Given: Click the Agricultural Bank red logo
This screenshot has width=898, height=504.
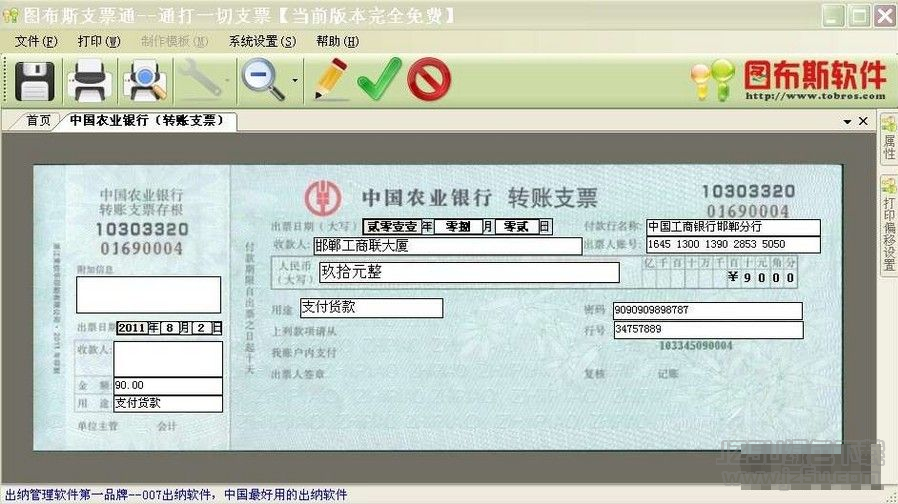Looking at the screenshot, I should 323,198.
